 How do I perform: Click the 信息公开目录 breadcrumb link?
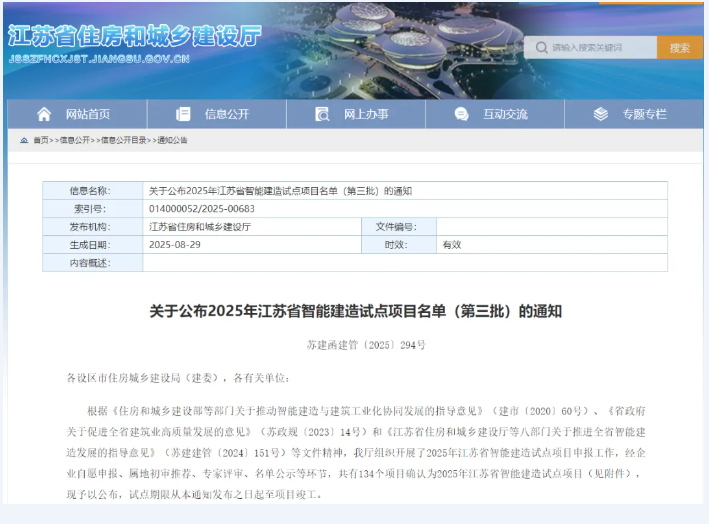coord(123,141)
